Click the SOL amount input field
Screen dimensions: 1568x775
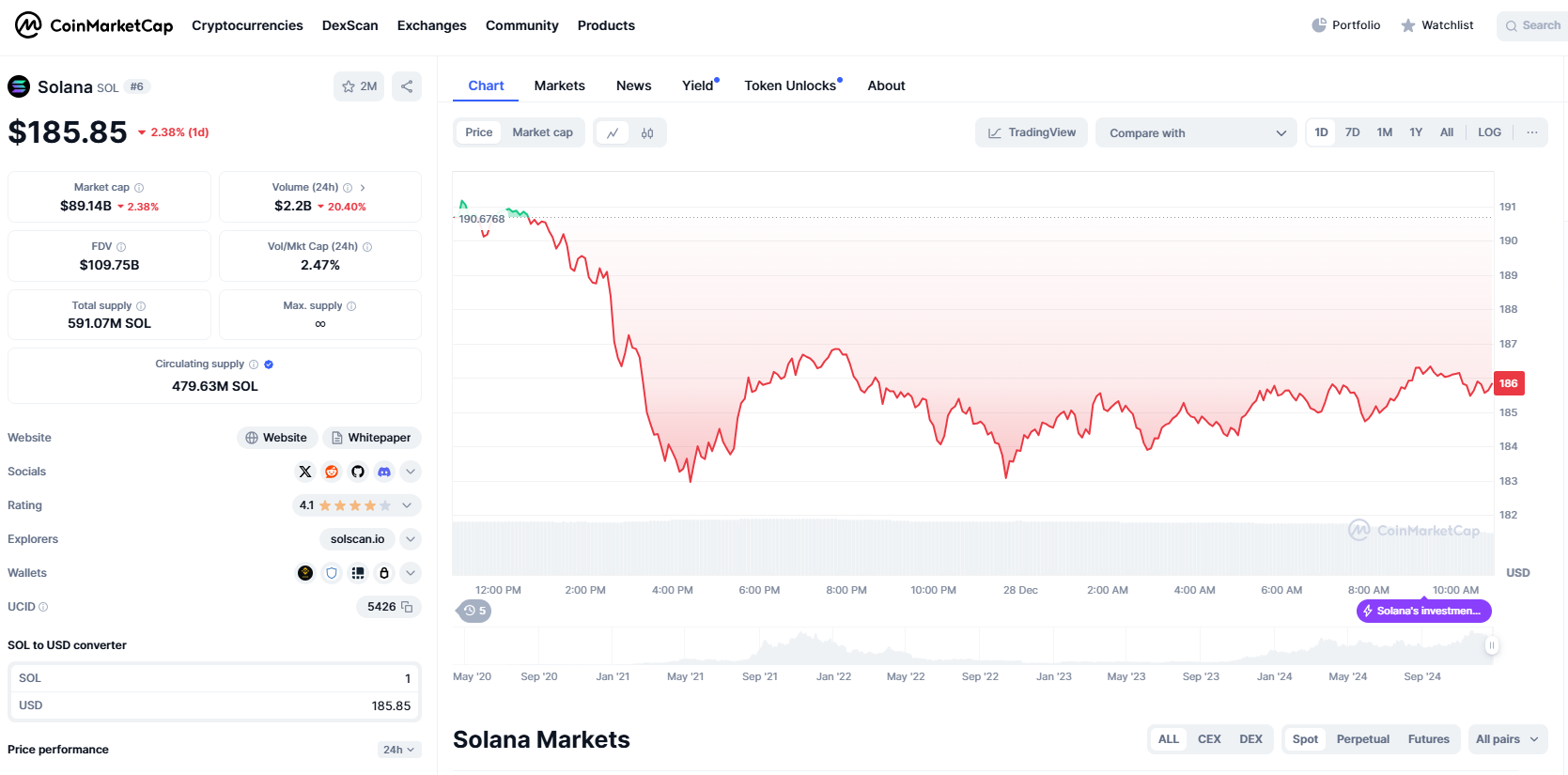click(x=214, y=678)
